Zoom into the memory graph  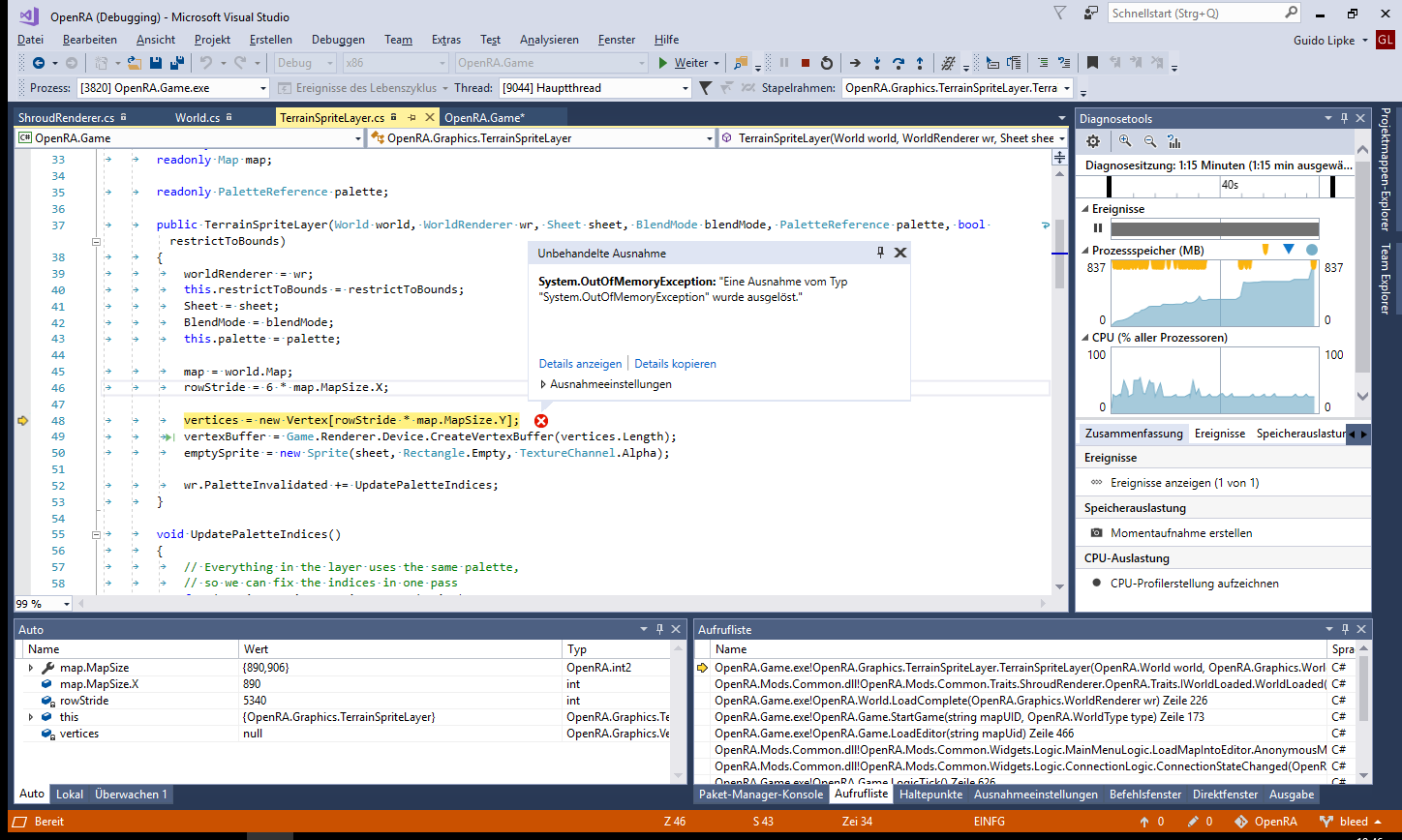(x=1123, y=140)
